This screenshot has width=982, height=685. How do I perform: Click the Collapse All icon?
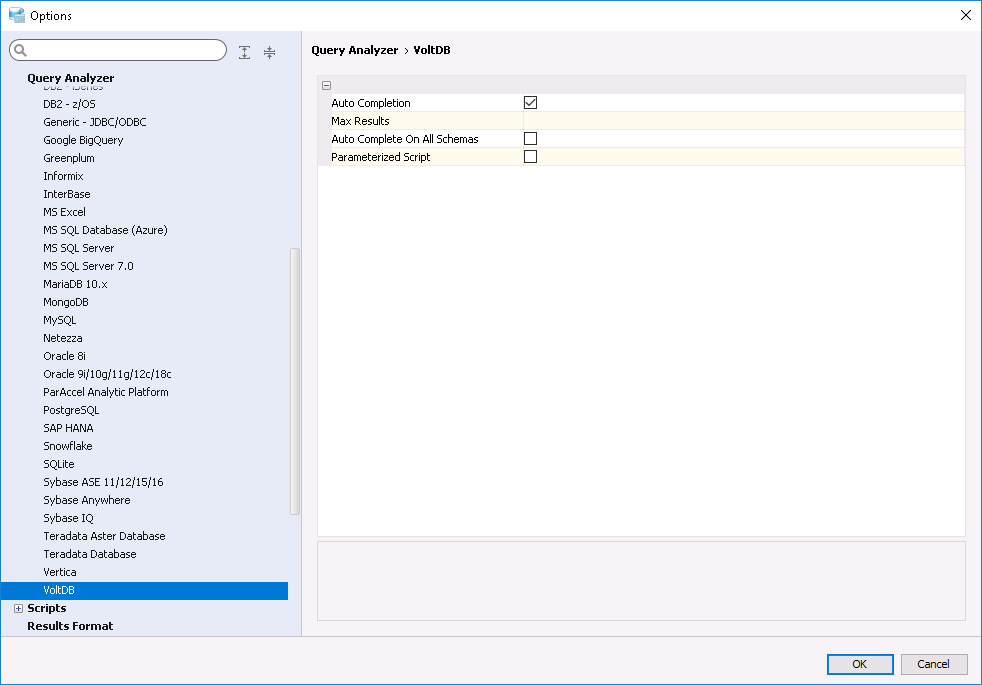pos(269,52)
